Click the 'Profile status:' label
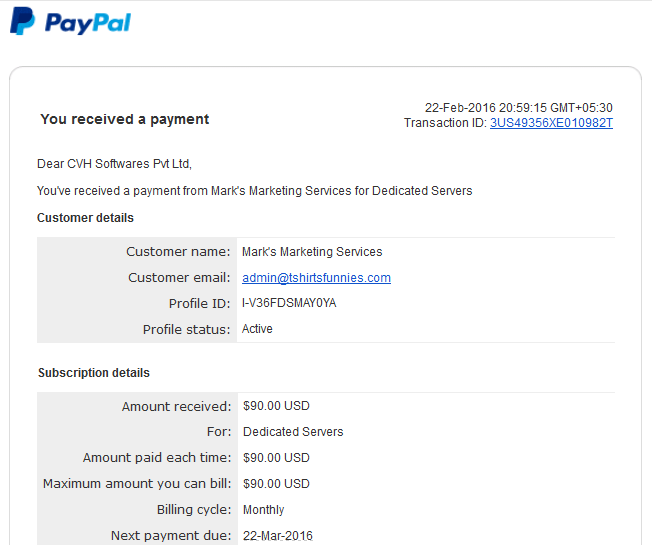The image size is (652, 545). click(x=187, y=330)
